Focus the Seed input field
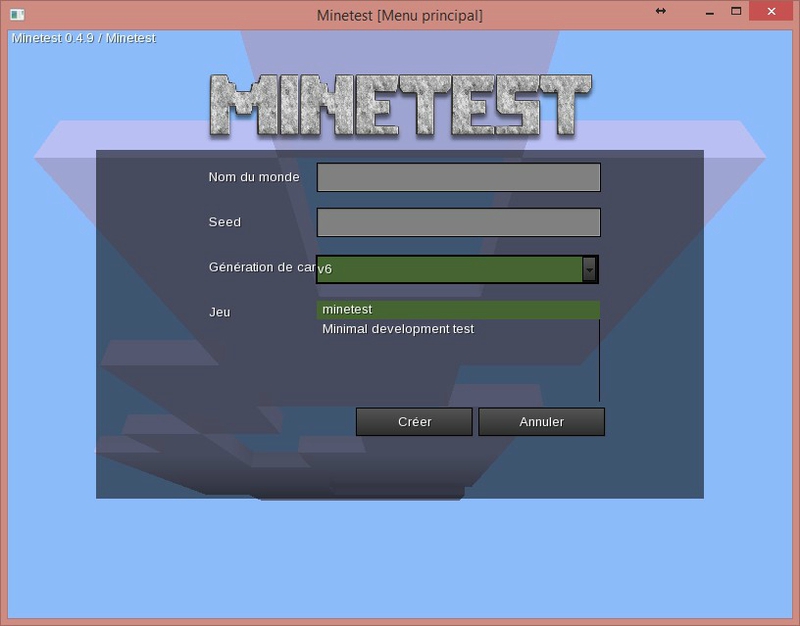This screenshot has height=626, width=800. pyautogui.click(x=458, y=222)
